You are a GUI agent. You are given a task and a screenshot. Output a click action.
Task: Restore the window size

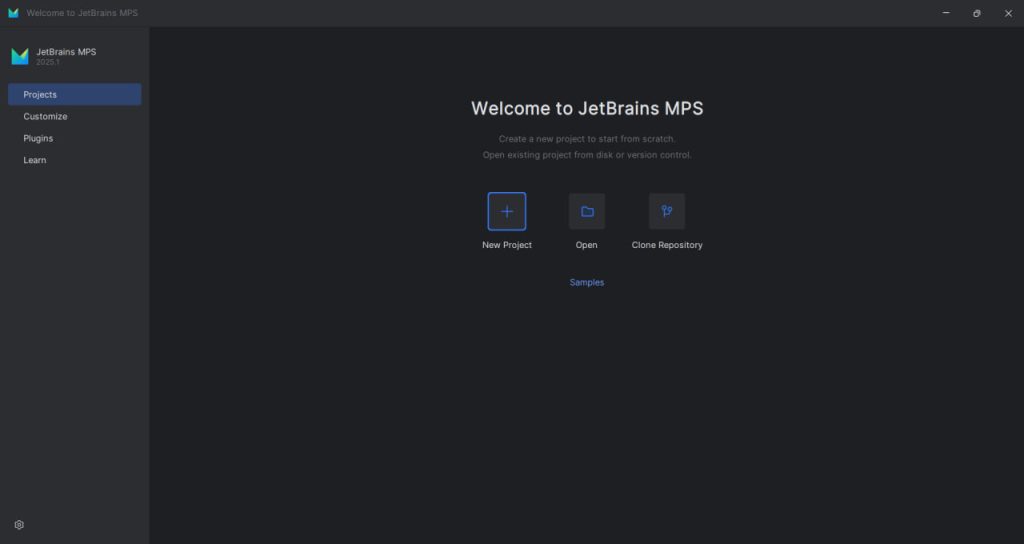click(x=977, y=13)
